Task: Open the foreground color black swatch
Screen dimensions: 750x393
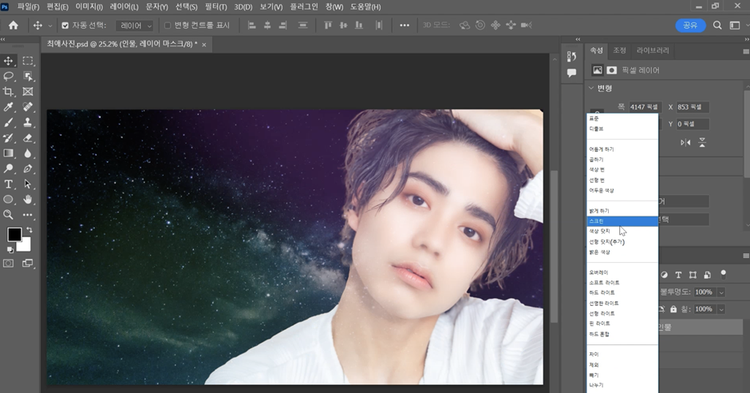Action: point(14,235)
